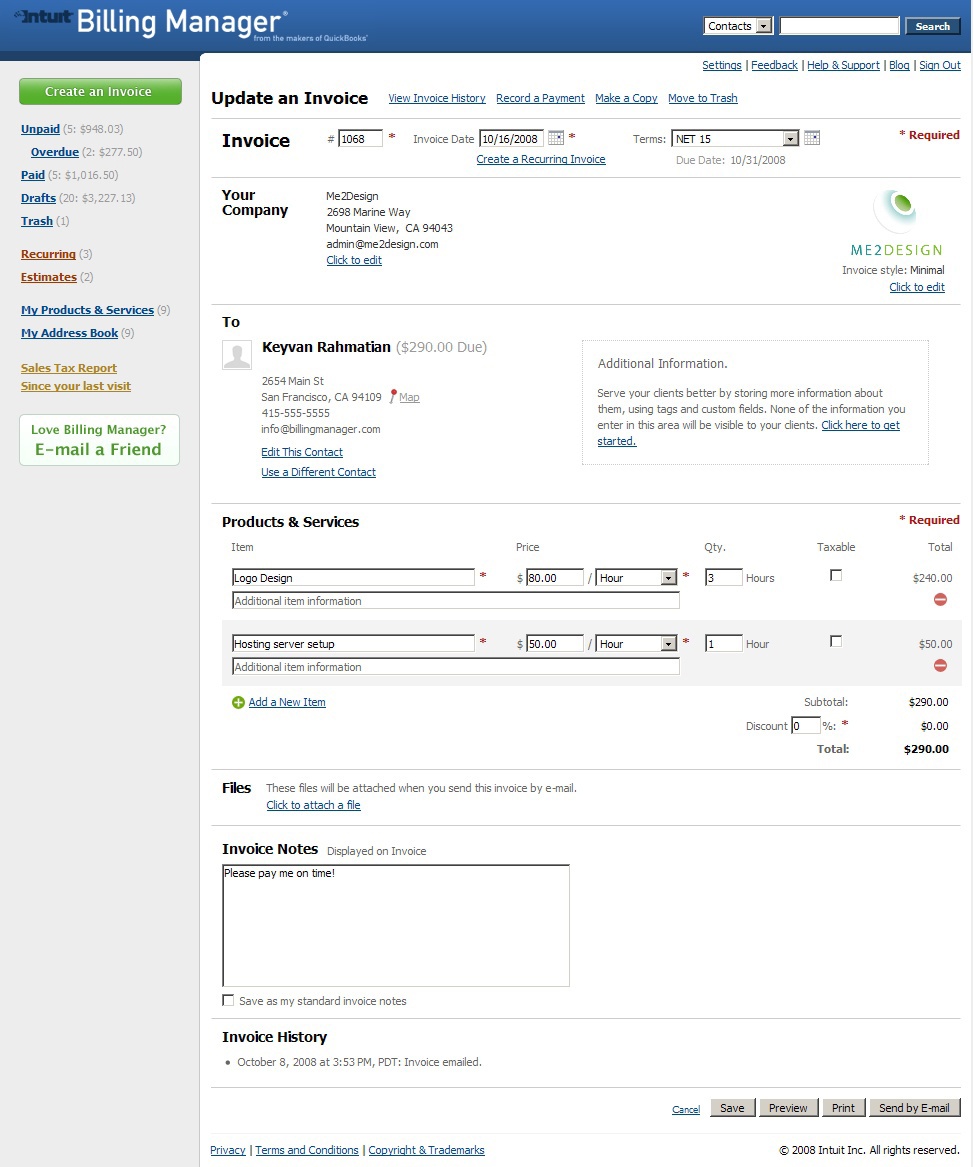Mark Logo Design as taxable
Screen dimensions: 974x1167
point(836,576)
